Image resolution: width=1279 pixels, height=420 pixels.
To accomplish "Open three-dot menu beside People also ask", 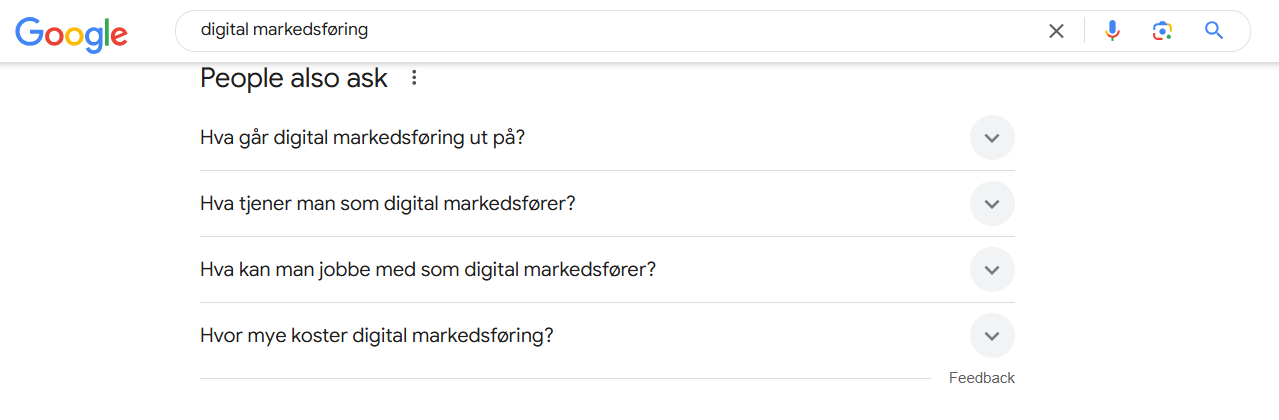I will click(415, 78).
